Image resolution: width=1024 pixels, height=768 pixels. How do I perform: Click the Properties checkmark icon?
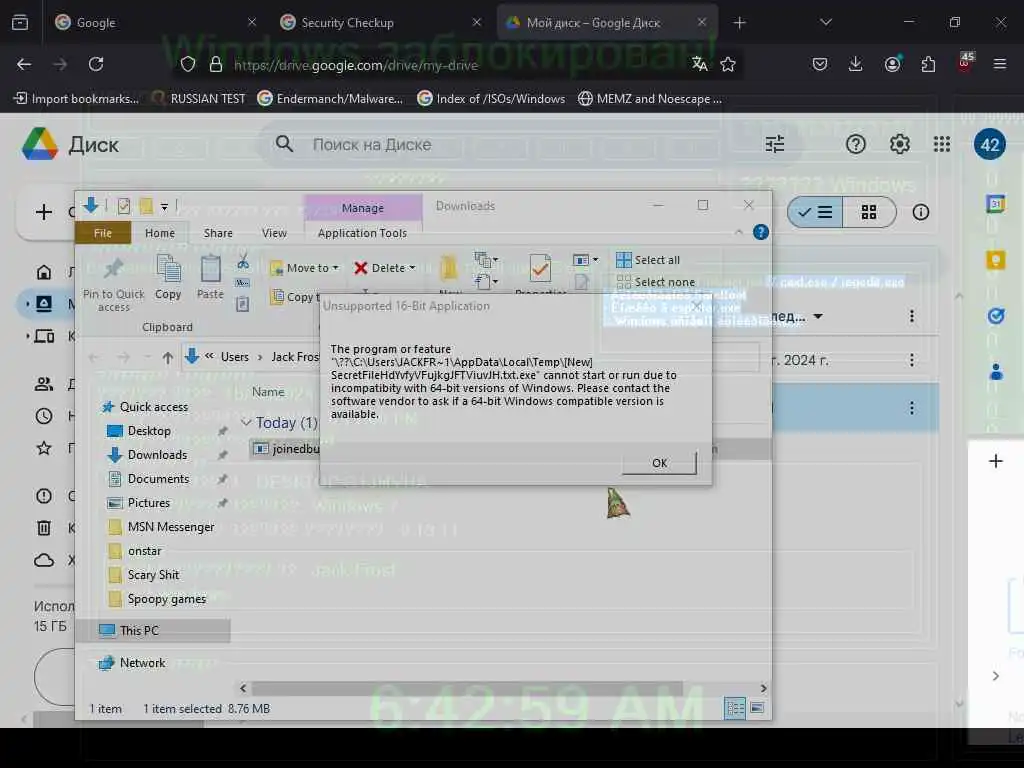coord(540,268)
